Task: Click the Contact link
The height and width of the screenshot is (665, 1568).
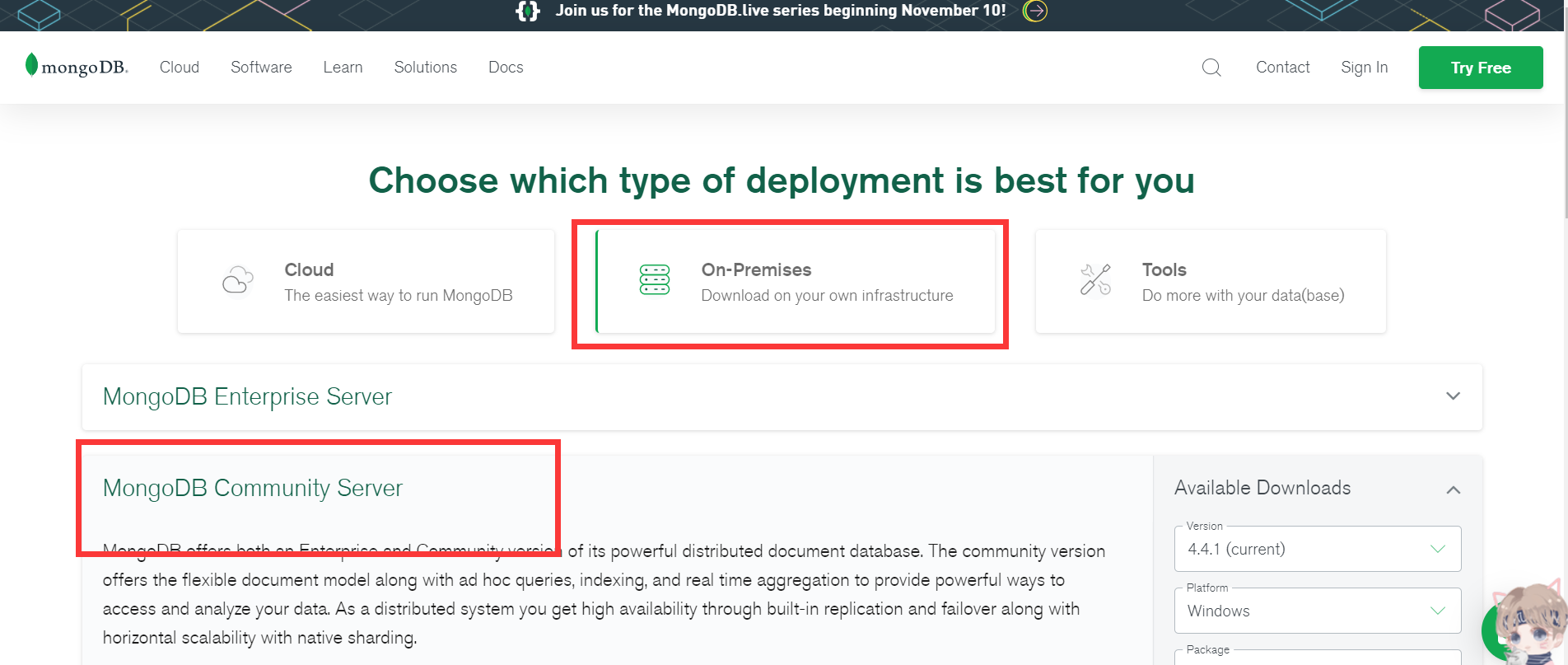Action: (1282, 68)
